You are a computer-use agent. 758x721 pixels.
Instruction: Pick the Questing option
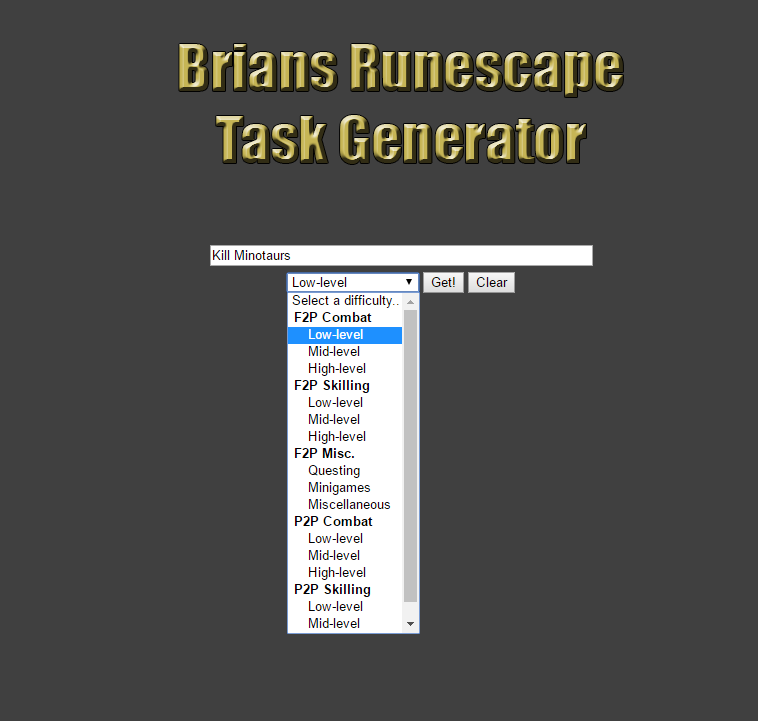click(x=345, y=471)
